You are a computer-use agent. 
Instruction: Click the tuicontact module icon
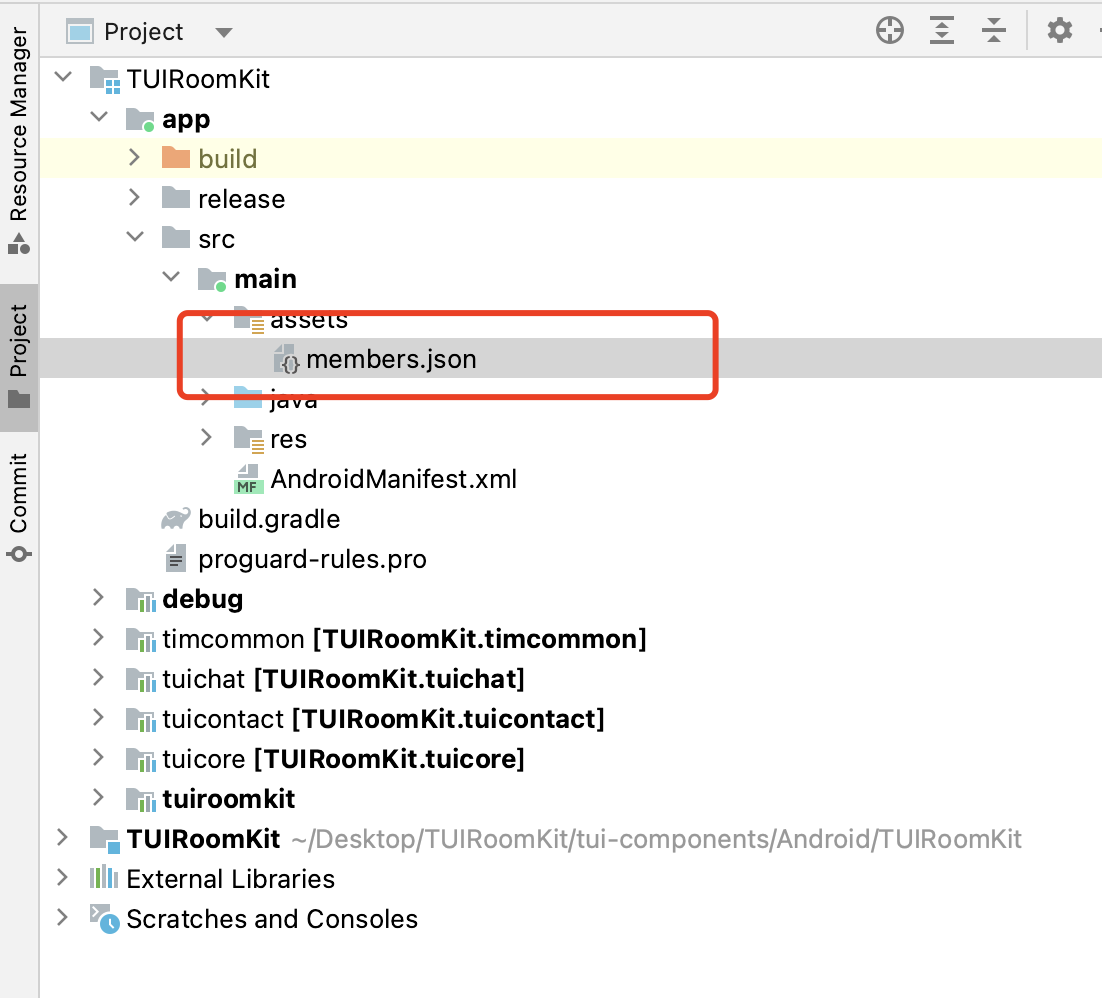[x=141, y=720]
